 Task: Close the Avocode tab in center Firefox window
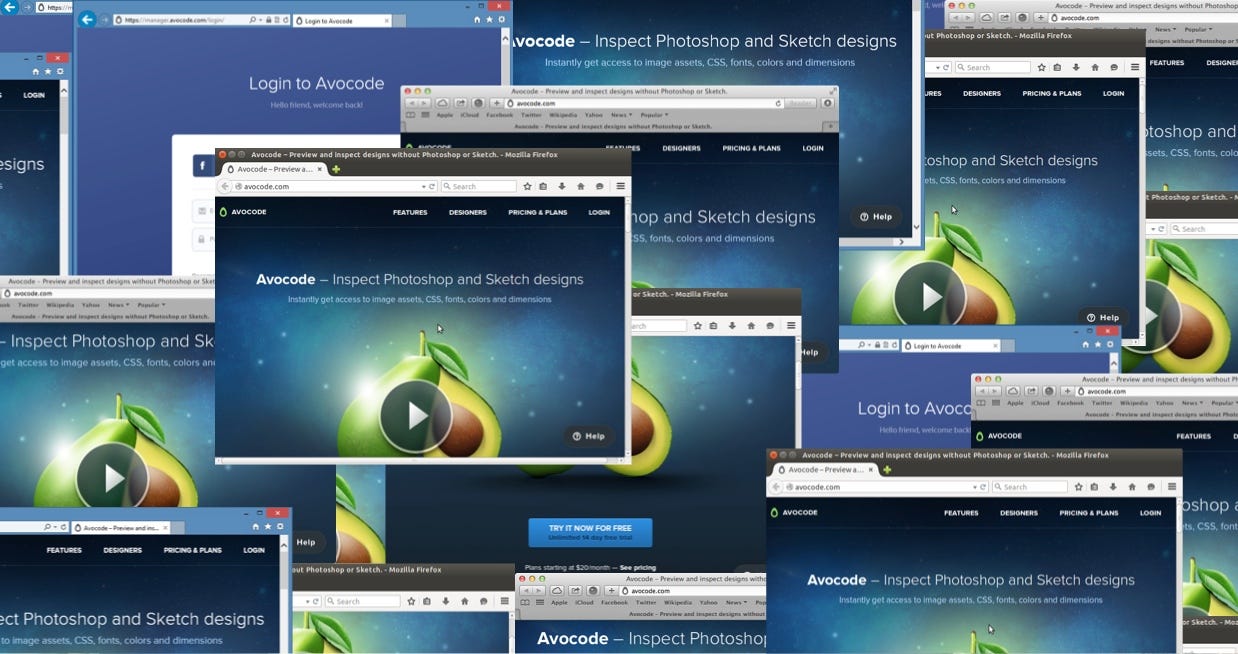click(319, 169)
